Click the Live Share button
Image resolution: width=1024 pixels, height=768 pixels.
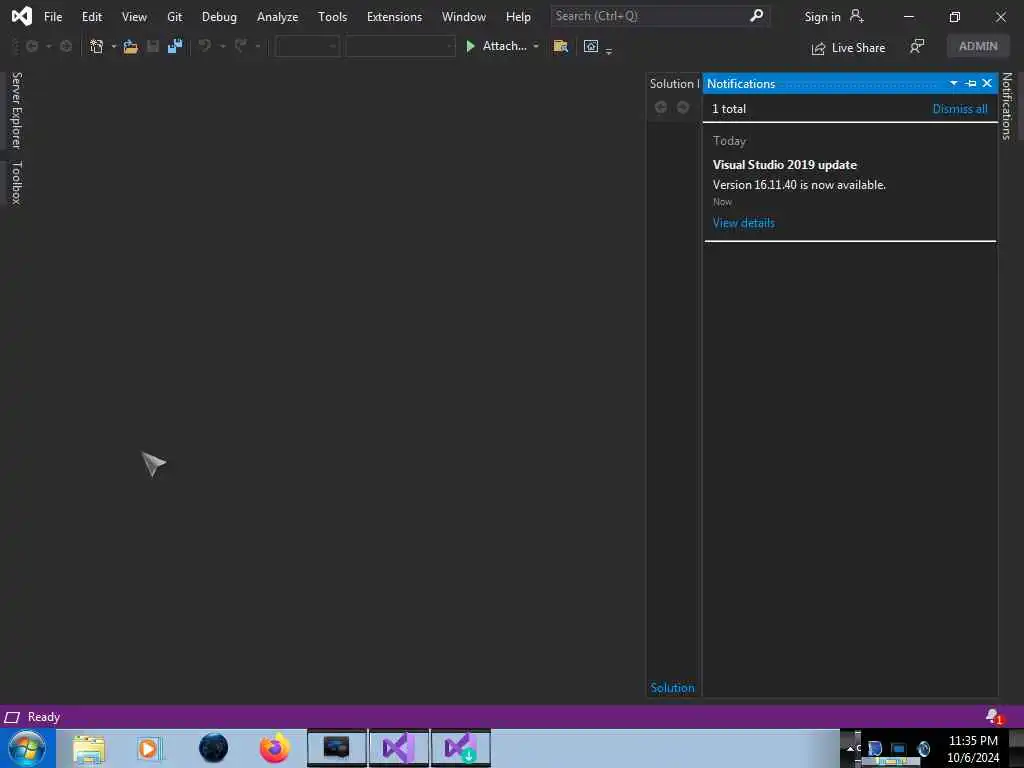click(x=848, y=48)
